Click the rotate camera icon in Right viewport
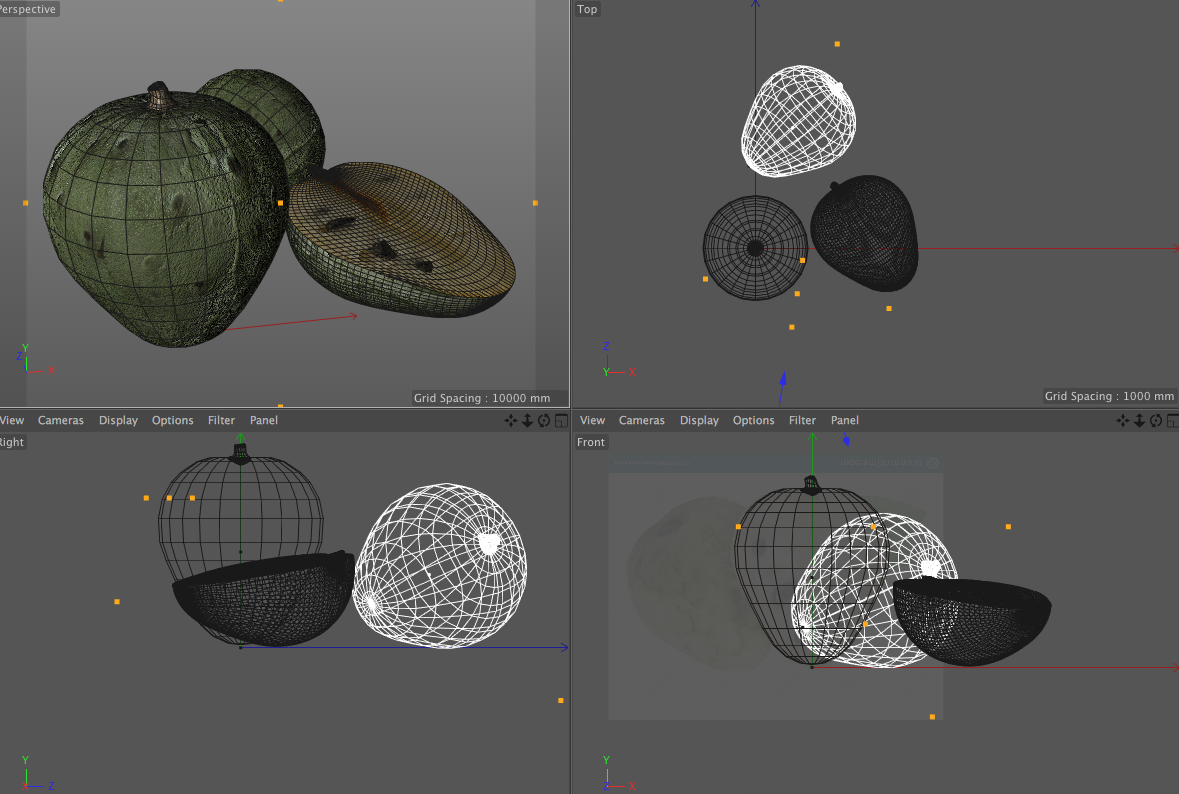 click(543, 421)
